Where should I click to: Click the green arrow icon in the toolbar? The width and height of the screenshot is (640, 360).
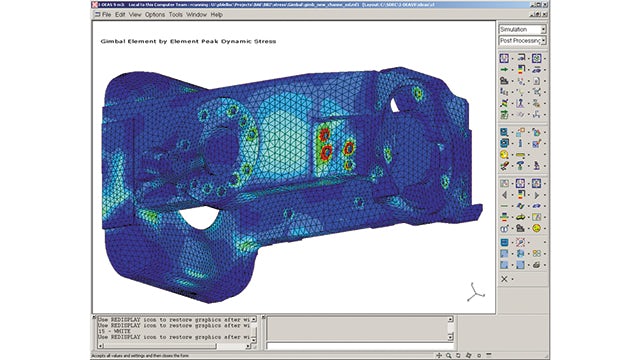tap(504, 70)
